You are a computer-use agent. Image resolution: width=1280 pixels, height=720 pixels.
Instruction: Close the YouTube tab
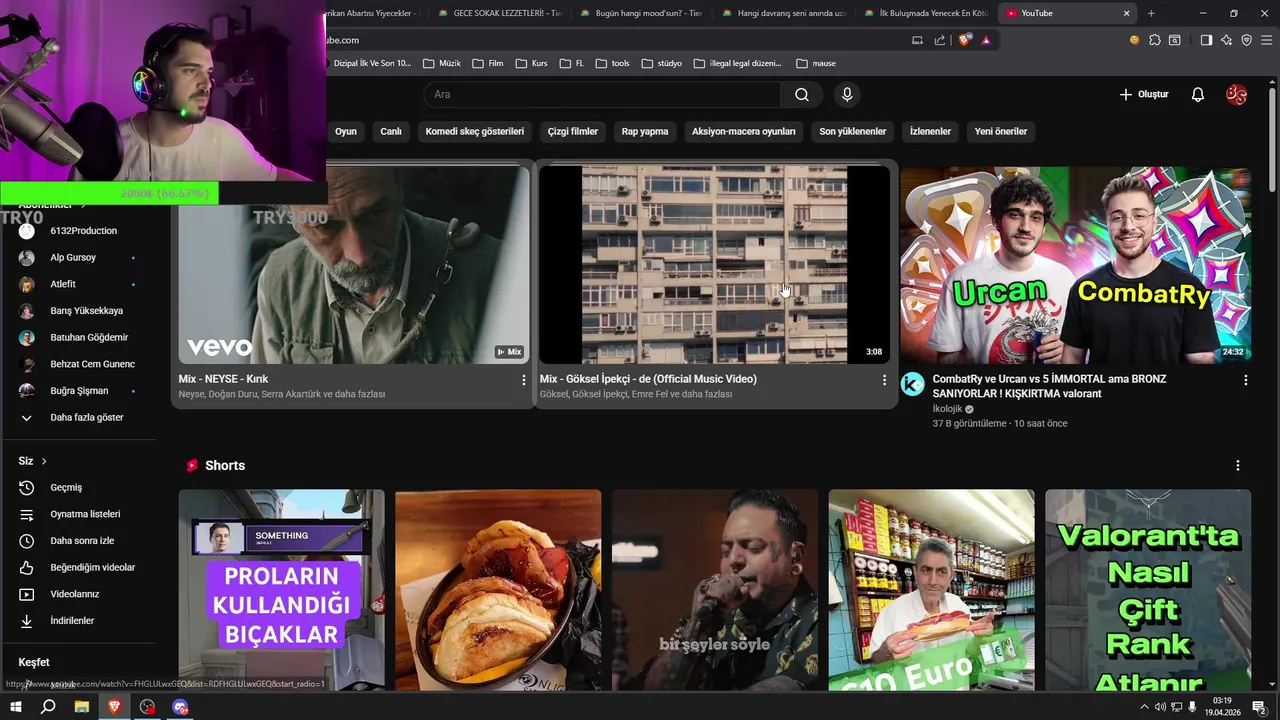pyautogui.click(x=1127, y=13)
